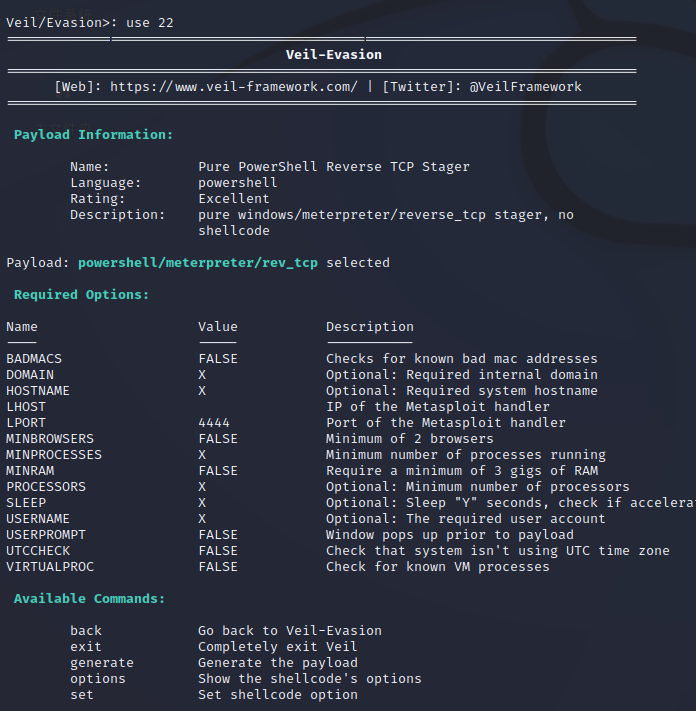This screenshot has height=711, width=696.
Task: Click the Name column header
Action: click(x=22, y=326)
